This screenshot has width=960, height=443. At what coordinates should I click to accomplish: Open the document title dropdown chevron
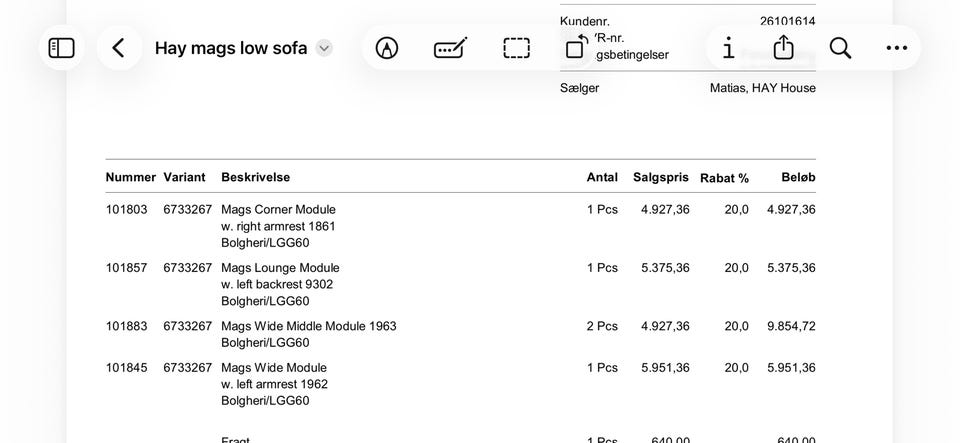coord(324,48)
